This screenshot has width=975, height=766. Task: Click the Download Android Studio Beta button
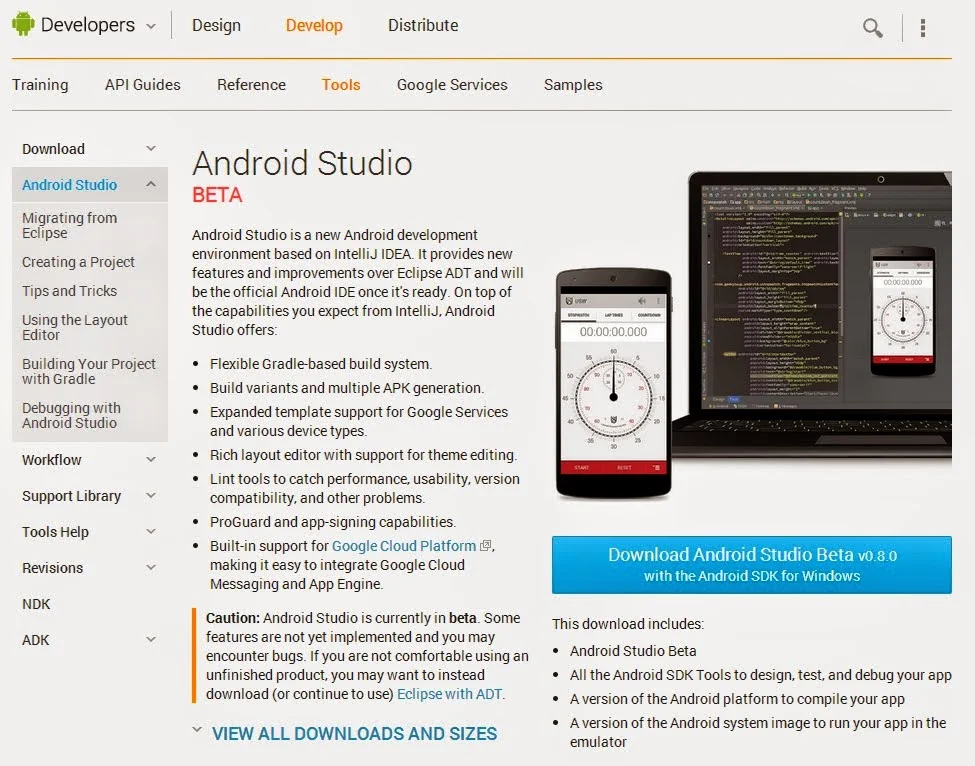751,565
